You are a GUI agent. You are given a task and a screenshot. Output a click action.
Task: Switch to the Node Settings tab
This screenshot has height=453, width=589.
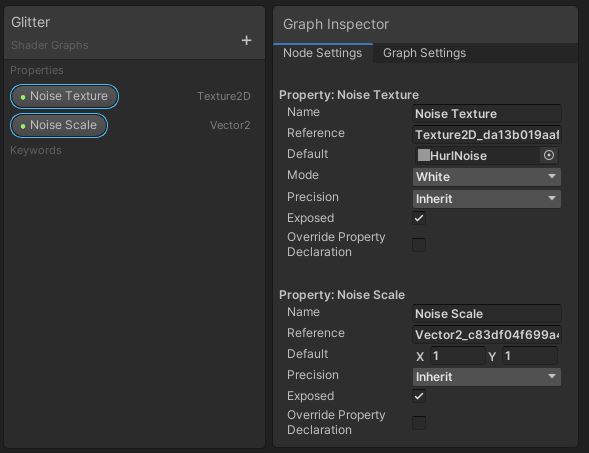[x=323, y=53]
